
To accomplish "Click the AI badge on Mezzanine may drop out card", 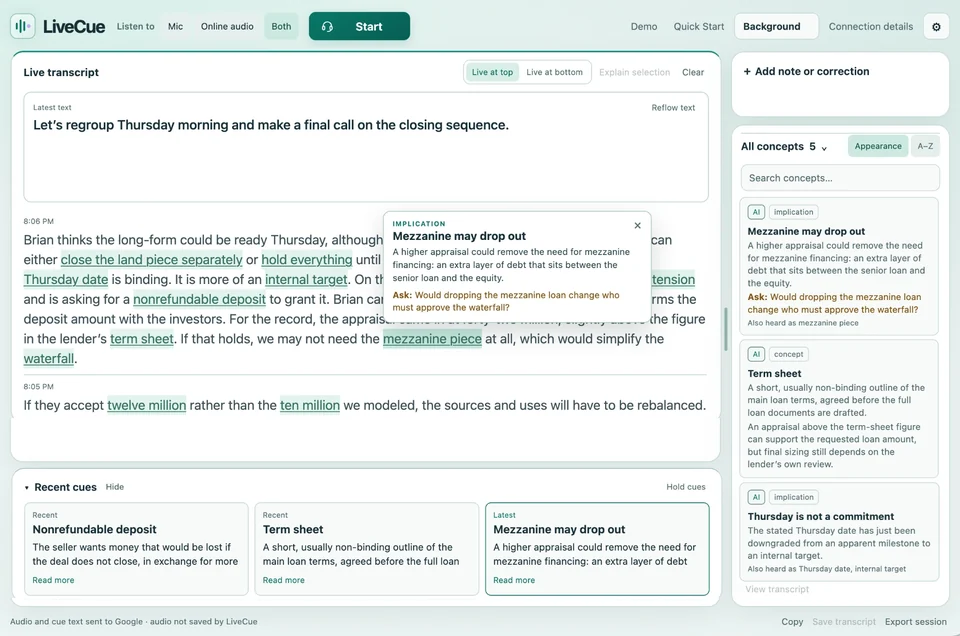I will click(756, 212).
